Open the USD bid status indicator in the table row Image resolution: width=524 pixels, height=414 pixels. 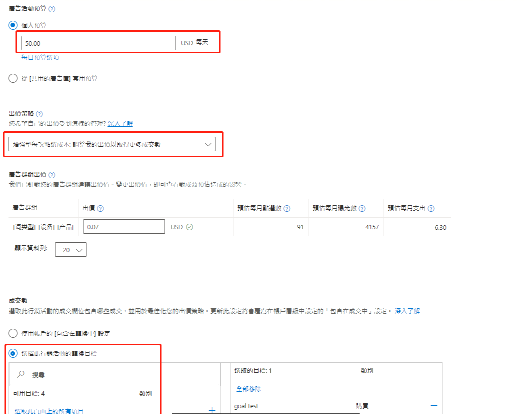pyautogui.click(x=189, y=227)
